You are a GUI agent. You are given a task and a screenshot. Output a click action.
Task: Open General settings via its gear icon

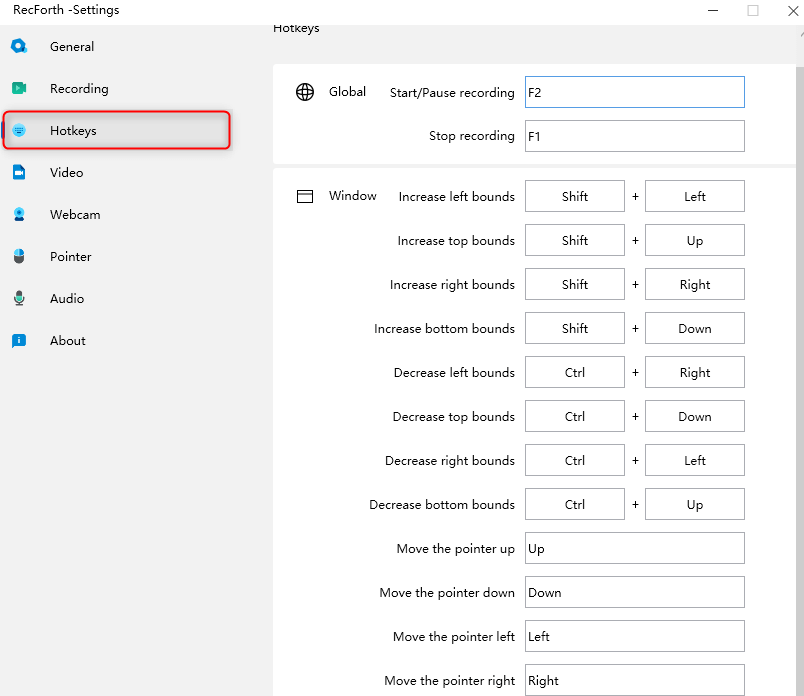pos(19,46)
